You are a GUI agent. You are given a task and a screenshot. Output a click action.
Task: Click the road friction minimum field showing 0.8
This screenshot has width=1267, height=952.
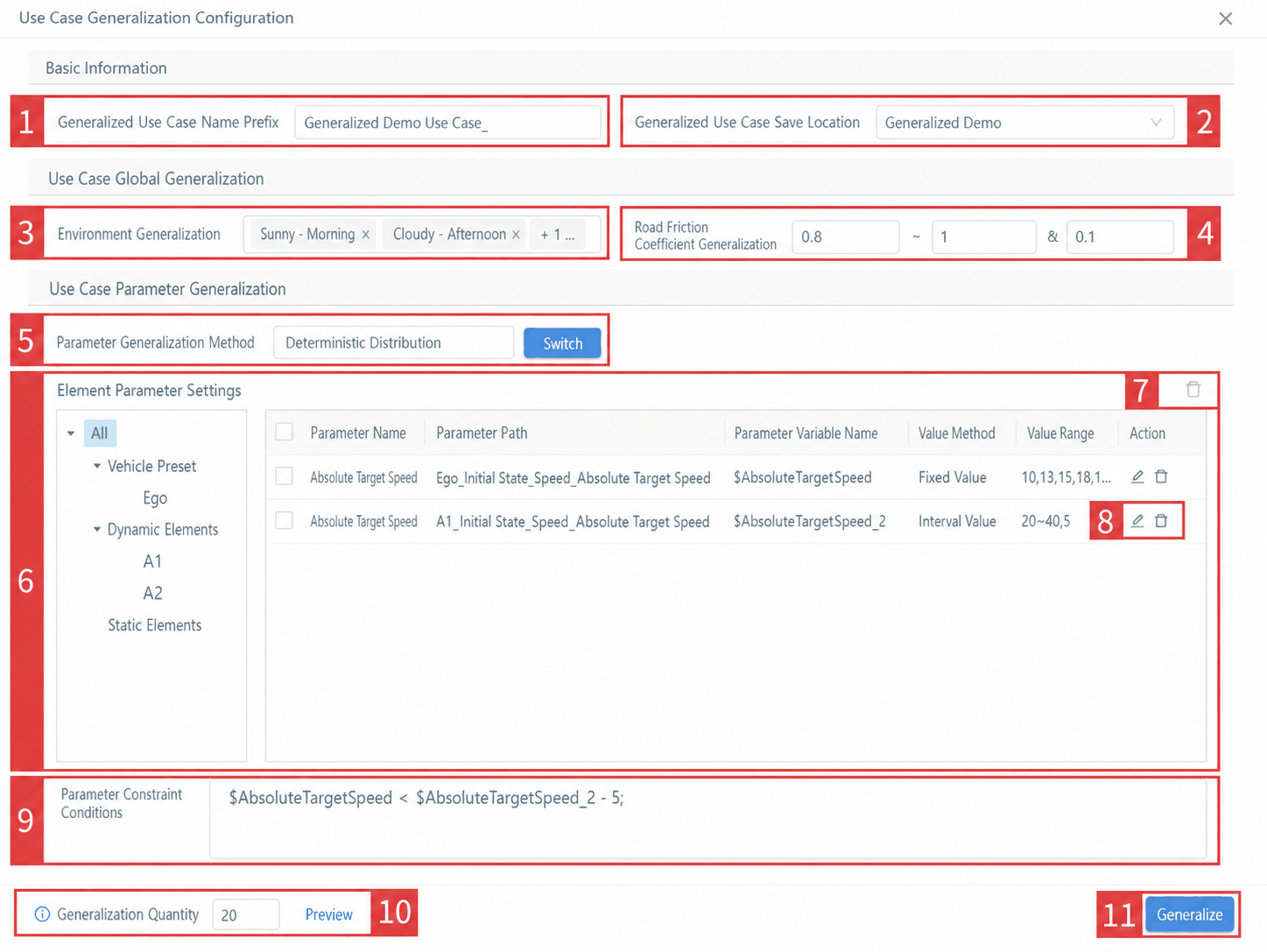[845, 236]
